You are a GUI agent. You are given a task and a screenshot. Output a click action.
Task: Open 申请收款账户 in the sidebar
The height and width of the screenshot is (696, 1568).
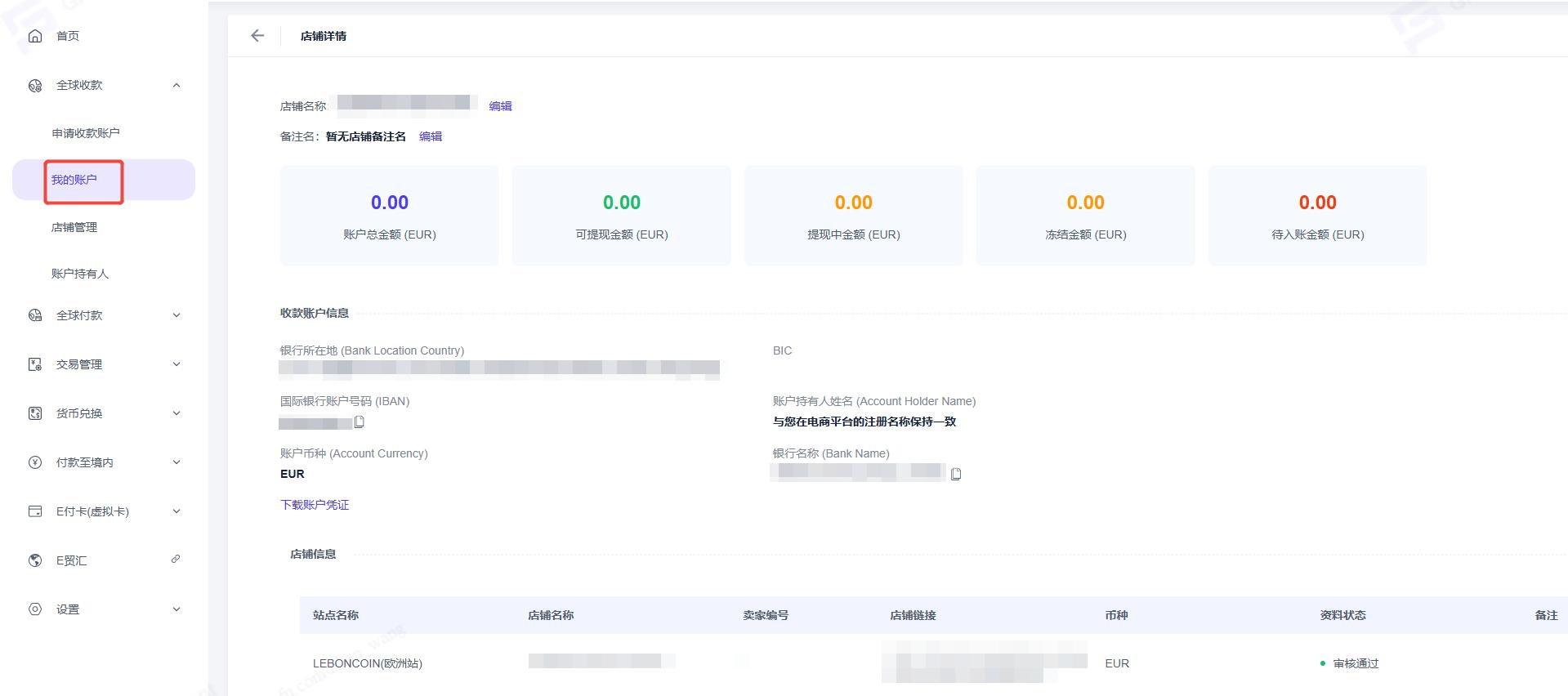tap(86, 133)
